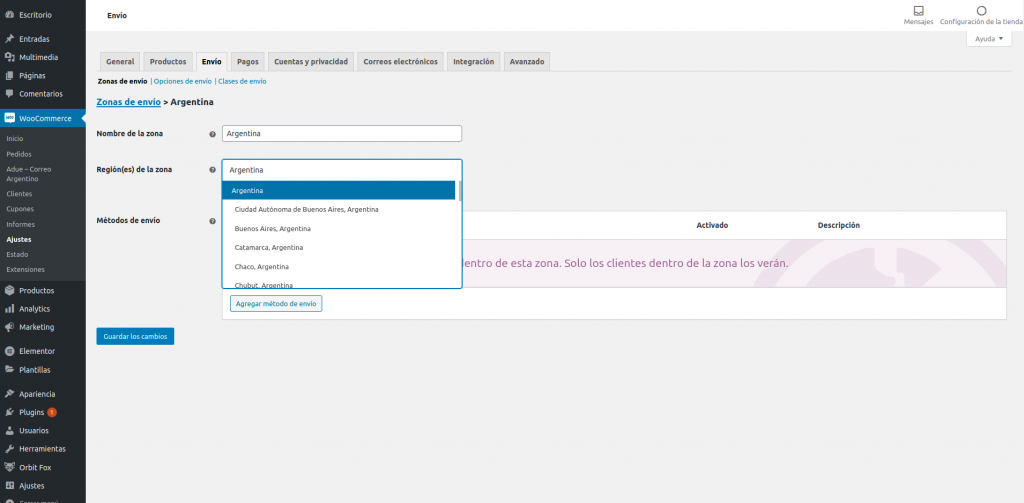Image resolution: width=1024 pixels, height=503 pixels.
Task: Click the region dropdown list scrollbar
Action: coord(460,191)
